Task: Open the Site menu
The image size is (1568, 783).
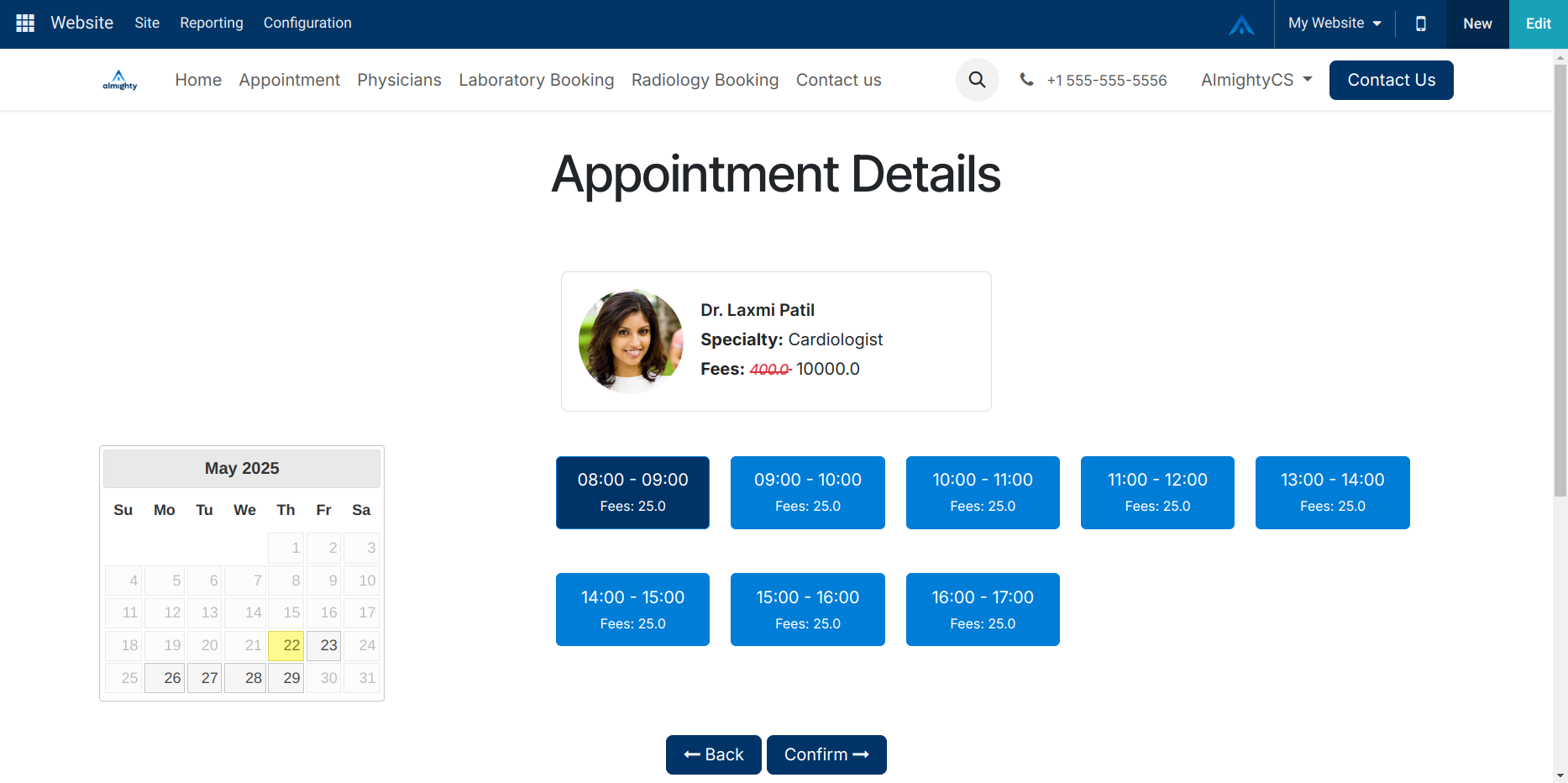Action: pos(147,24)
